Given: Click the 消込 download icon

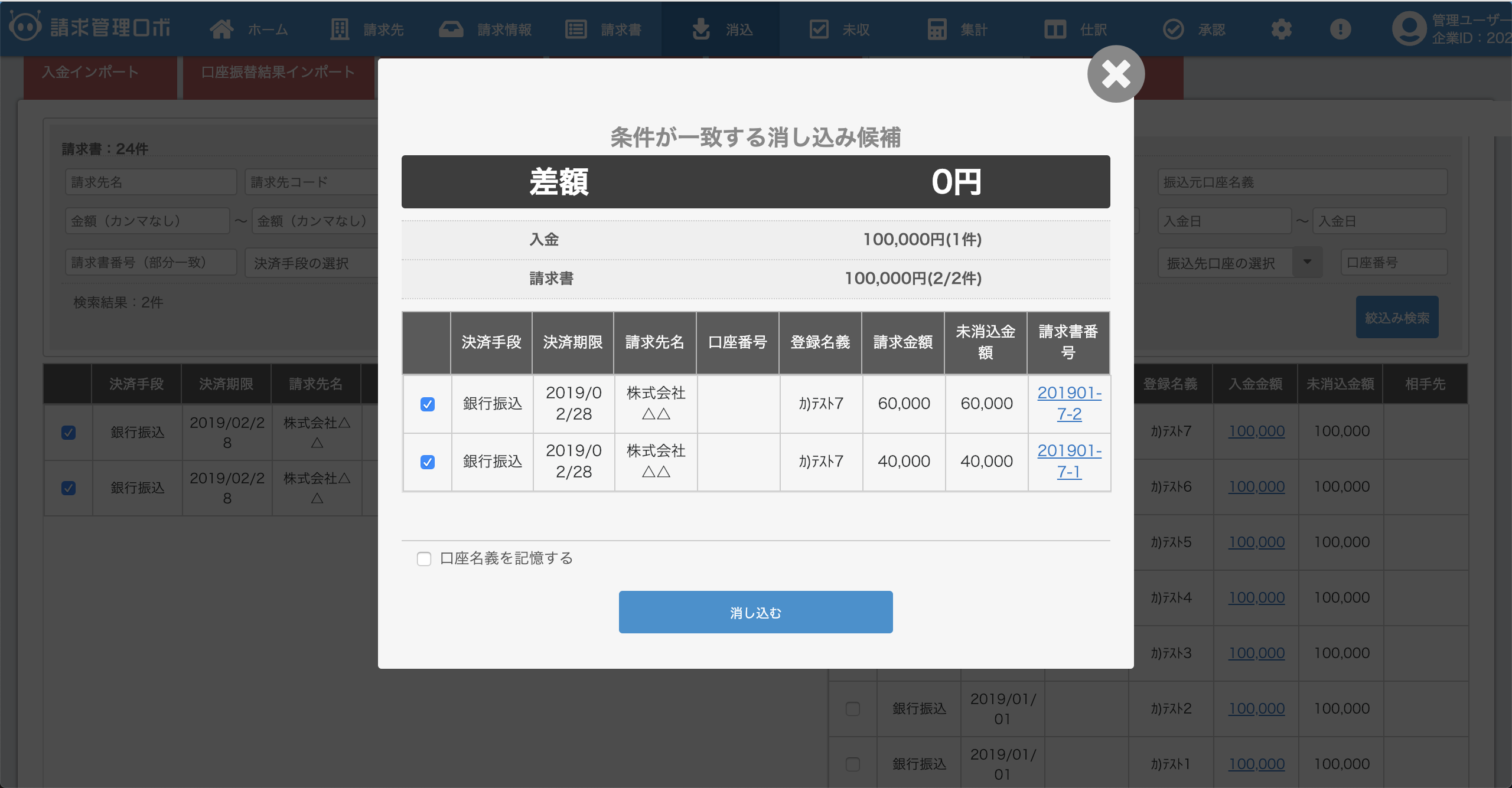Looking at the screenshot, I should (700, 29).
